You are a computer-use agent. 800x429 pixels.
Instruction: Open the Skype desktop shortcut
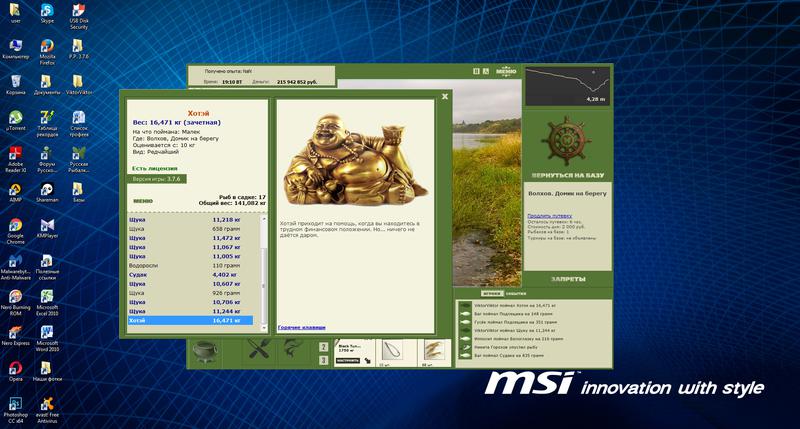click(x=47, y=13)
